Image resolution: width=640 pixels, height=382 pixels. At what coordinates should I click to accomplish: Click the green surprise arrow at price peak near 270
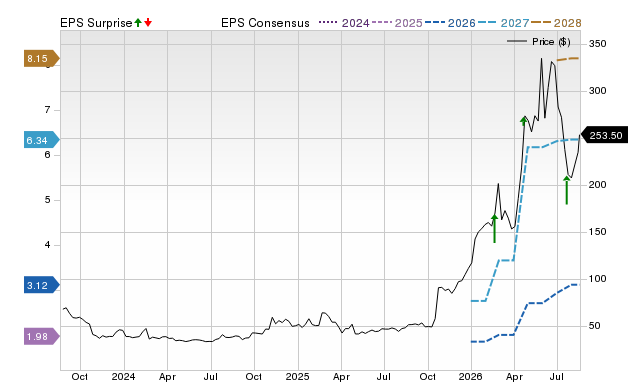coord(524,121)
